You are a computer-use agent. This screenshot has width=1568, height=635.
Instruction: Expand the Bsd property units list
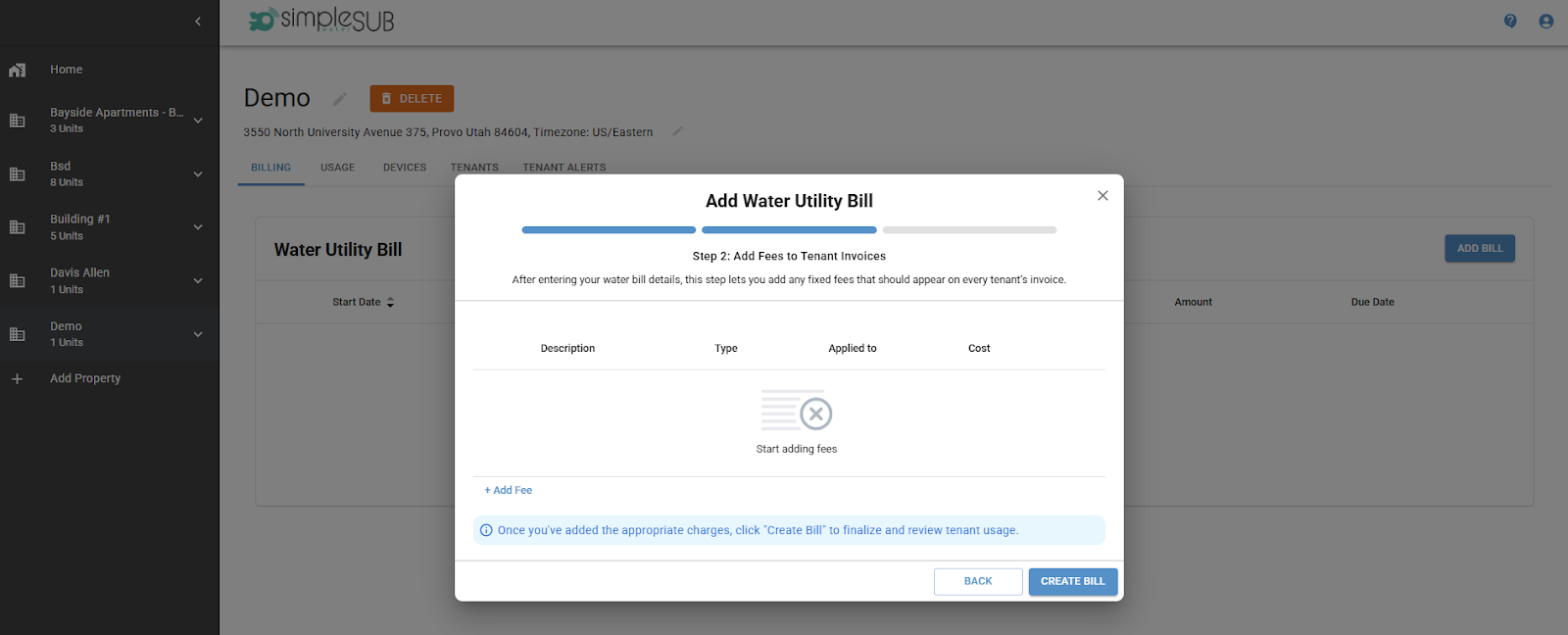[198, 174]
